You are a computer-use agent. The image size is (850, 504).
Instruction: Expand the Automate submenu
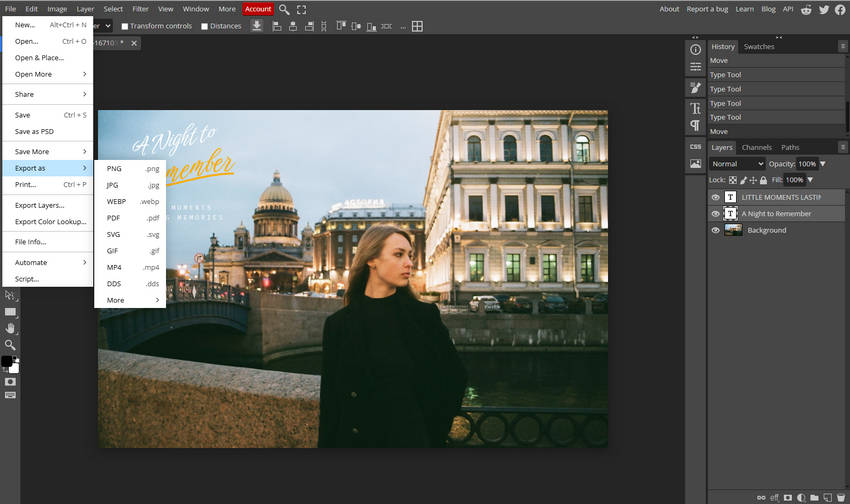tap(48, 262)
